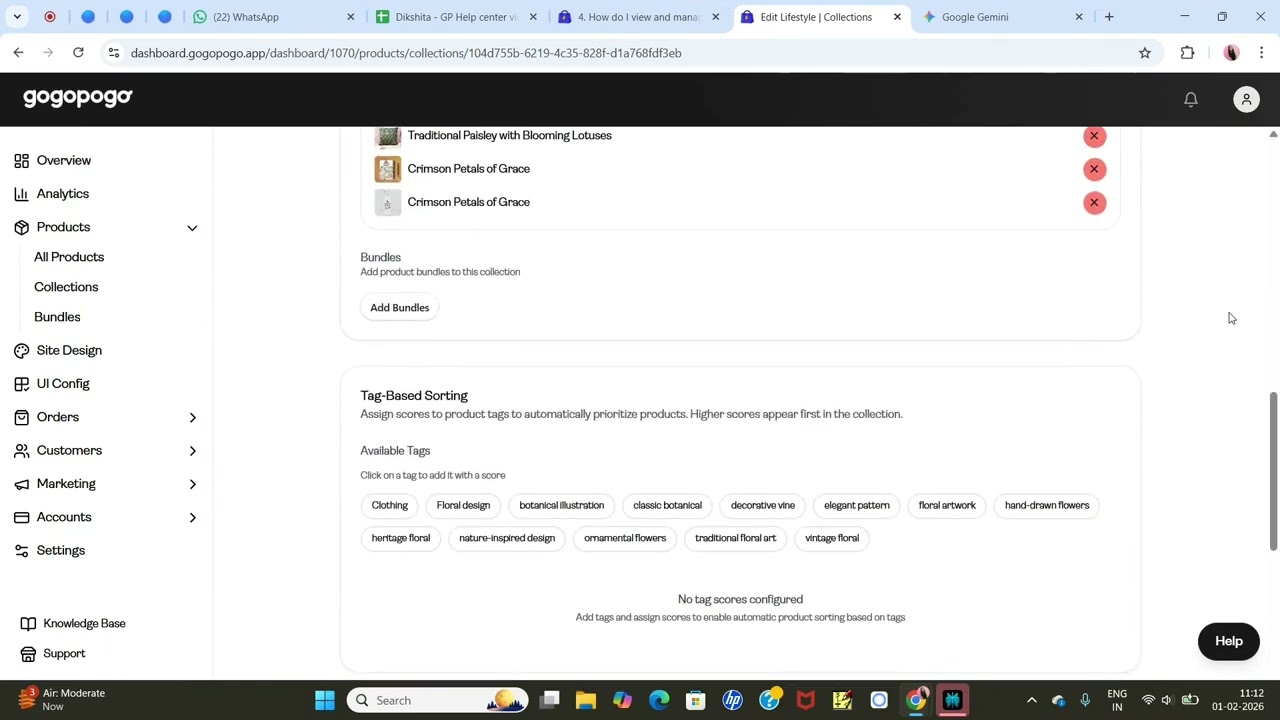1280x720 pixels.
Task: Expand the Orders sidebar section
Action: point(192,417)
